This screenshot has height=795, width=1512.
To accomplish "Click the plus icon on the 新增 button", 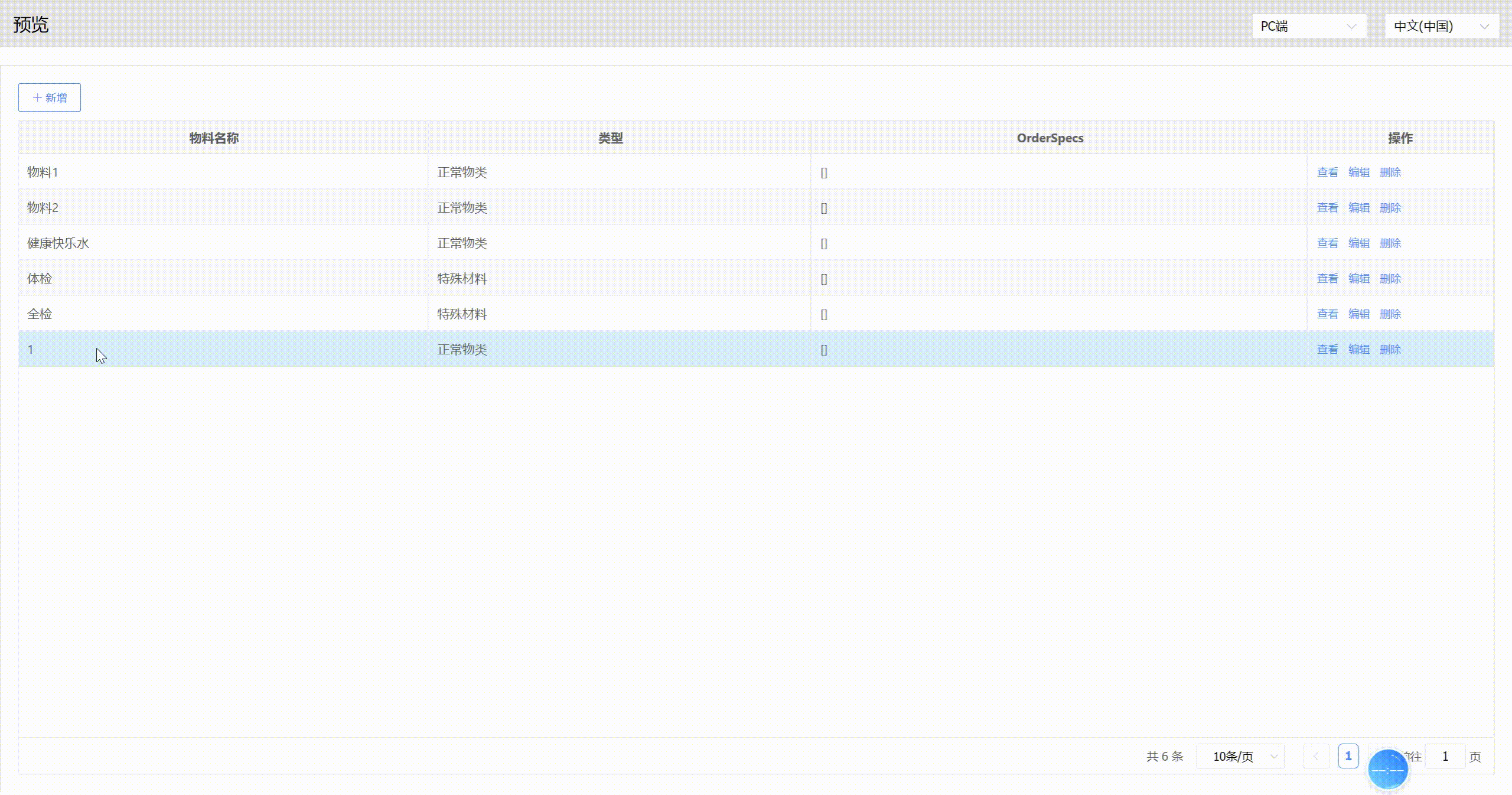I will click(37, 97).
